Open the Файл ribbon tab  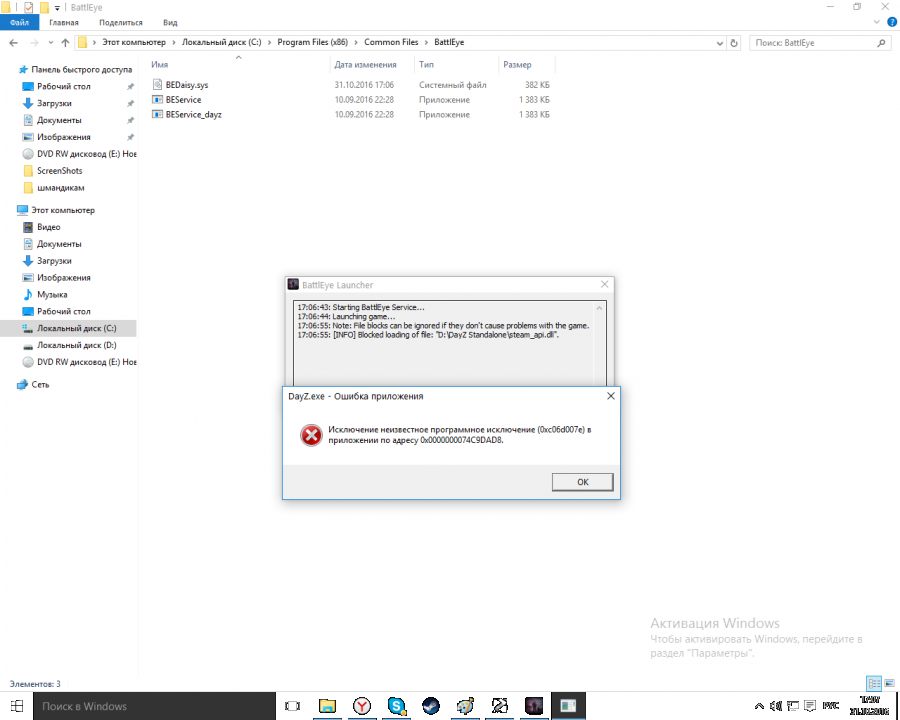click(19, 22)
